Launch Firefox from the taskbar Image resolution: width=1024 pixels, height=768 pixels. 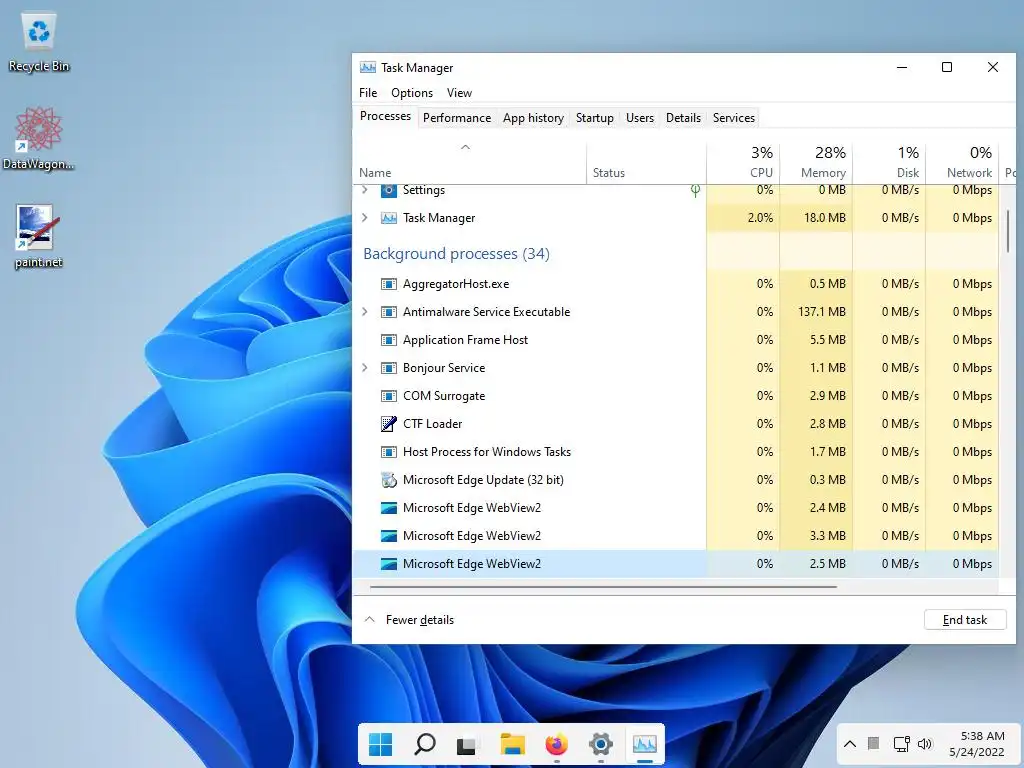point(556,744)
